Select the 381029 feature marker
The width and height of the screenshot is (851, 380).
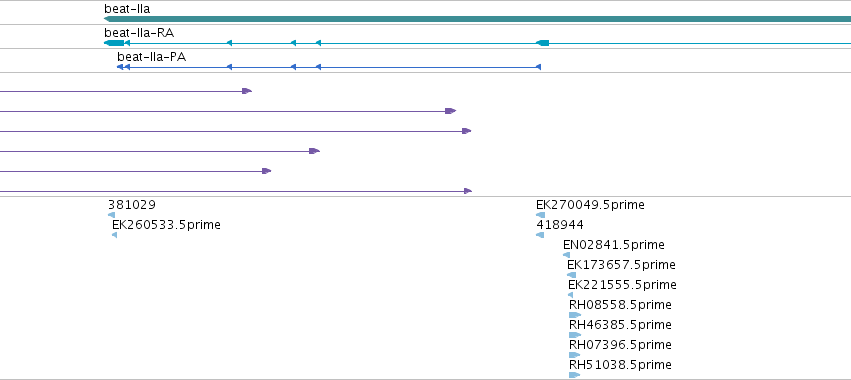111,215
